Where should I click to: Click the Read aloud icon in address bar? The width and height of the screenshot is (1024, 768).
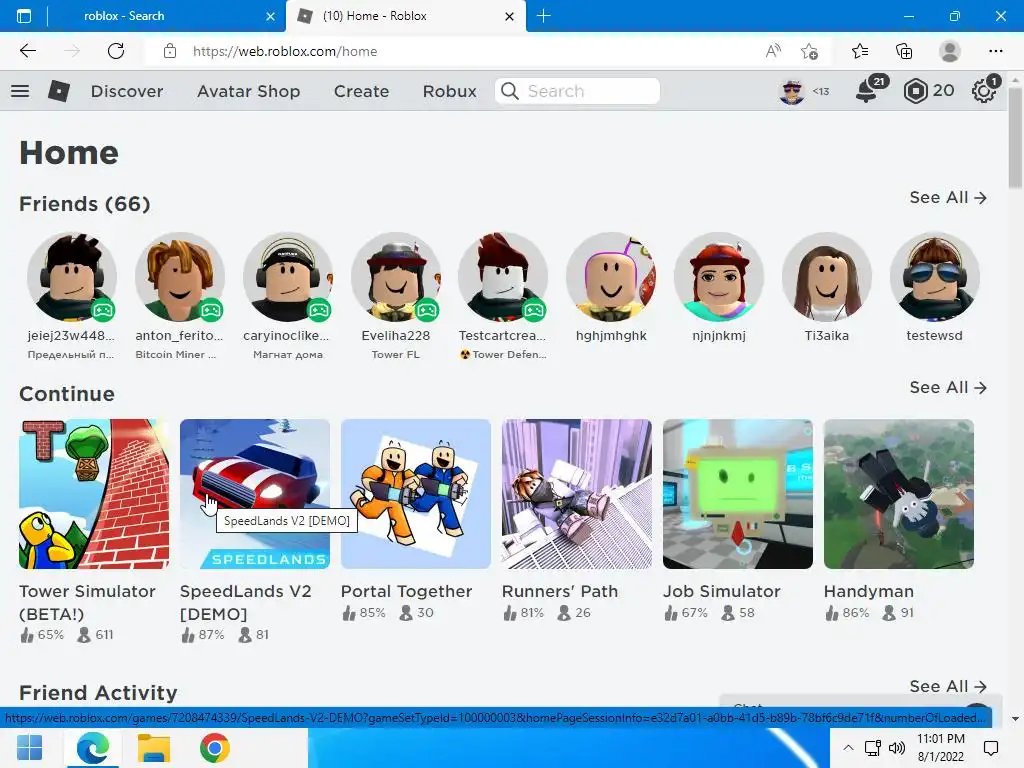pos(773,51)
